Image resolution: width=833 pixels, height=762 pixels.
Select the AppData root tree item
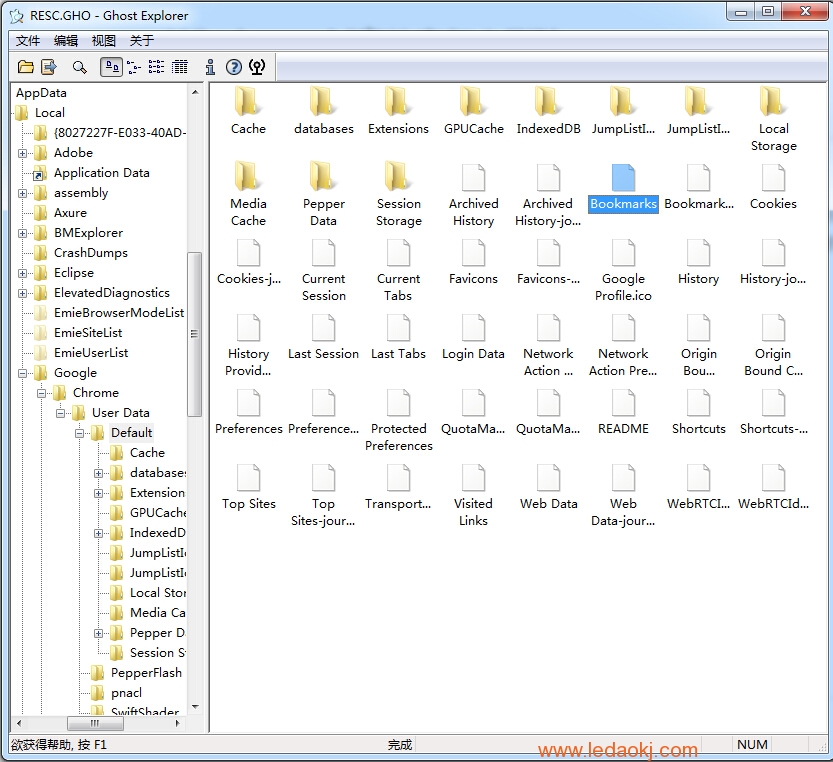coord(41,93)
